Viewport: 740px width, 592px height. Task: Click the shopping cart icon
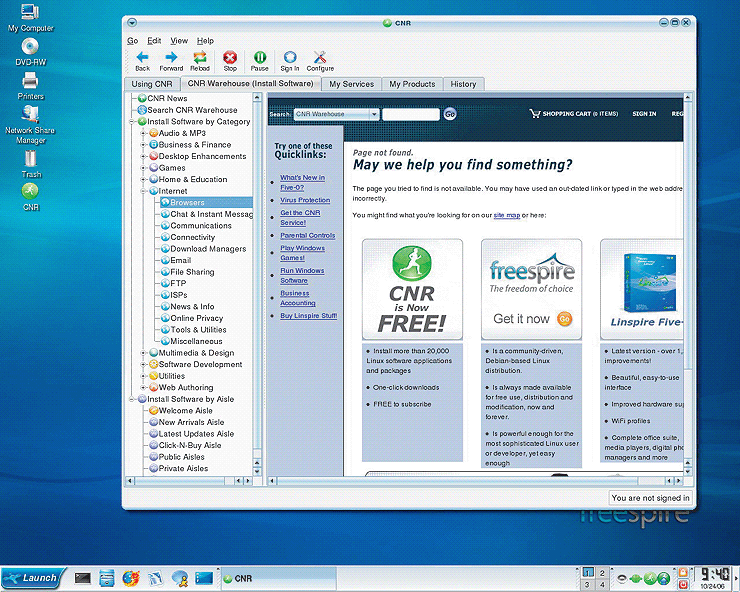534,114
